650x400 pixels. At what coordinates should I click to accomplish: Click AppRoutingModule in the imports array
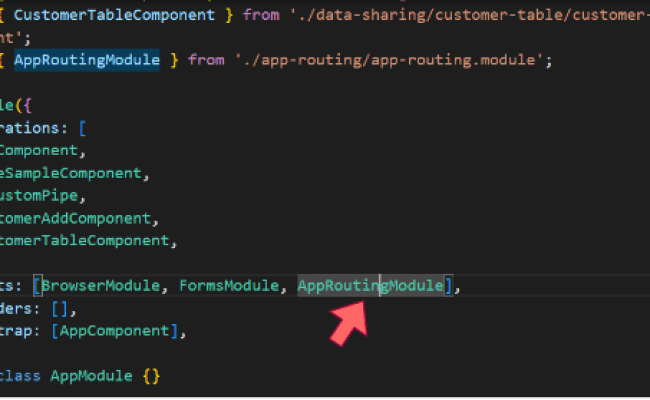[x=370, y=286]
